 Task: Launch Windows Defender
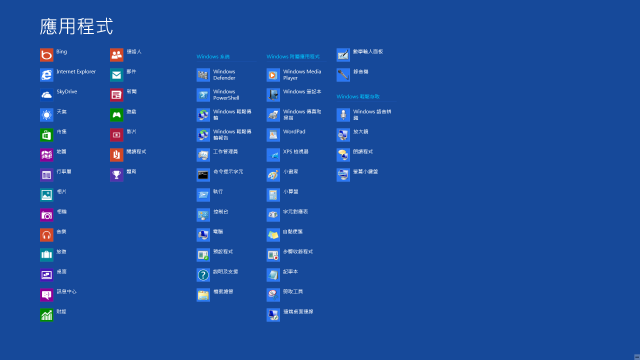pyautogui.click(x=203, y=75)
